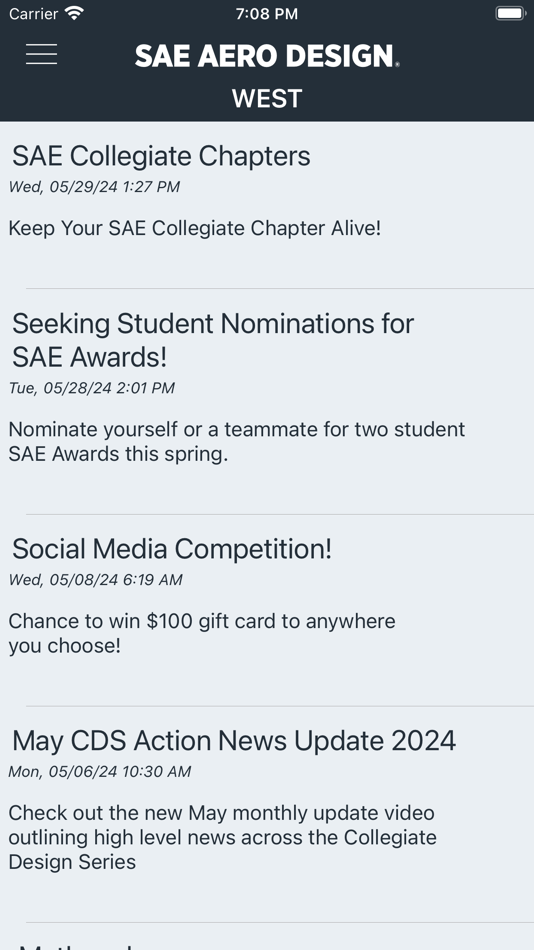Screen dimensions: 534x950
Task: Tap the SAE Aero Design logo
Action: click(x=267, y=56)
